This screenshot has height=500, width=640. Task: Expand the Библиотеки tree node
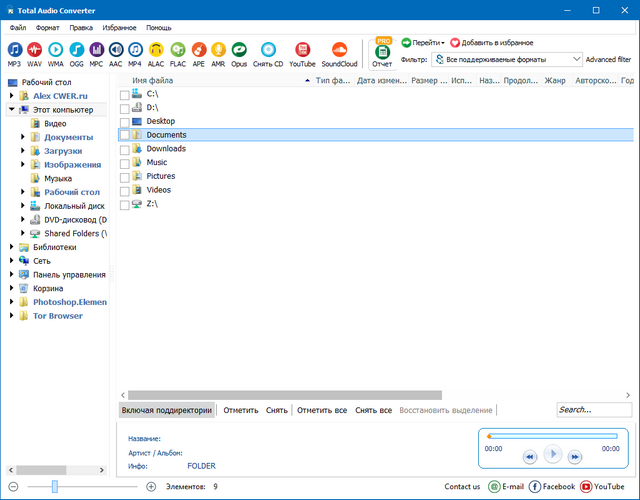tap(11, 247)
